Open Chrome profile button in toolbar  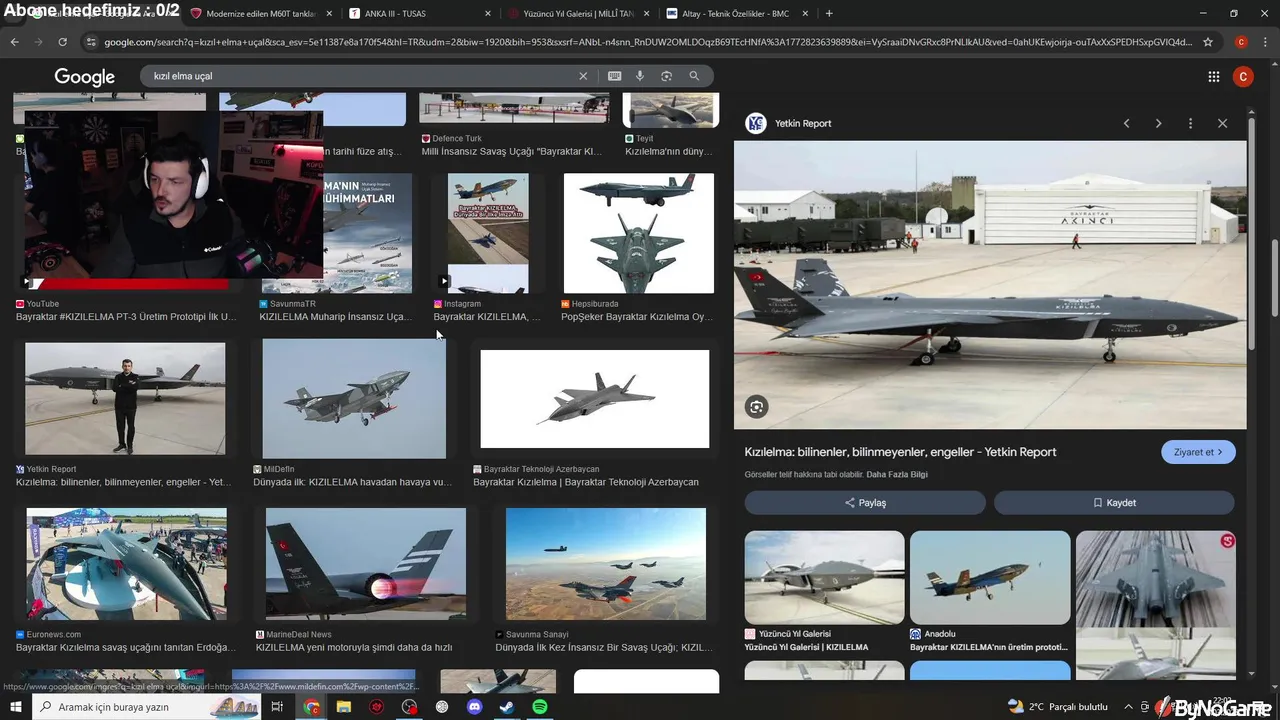tap(1241, 42)
